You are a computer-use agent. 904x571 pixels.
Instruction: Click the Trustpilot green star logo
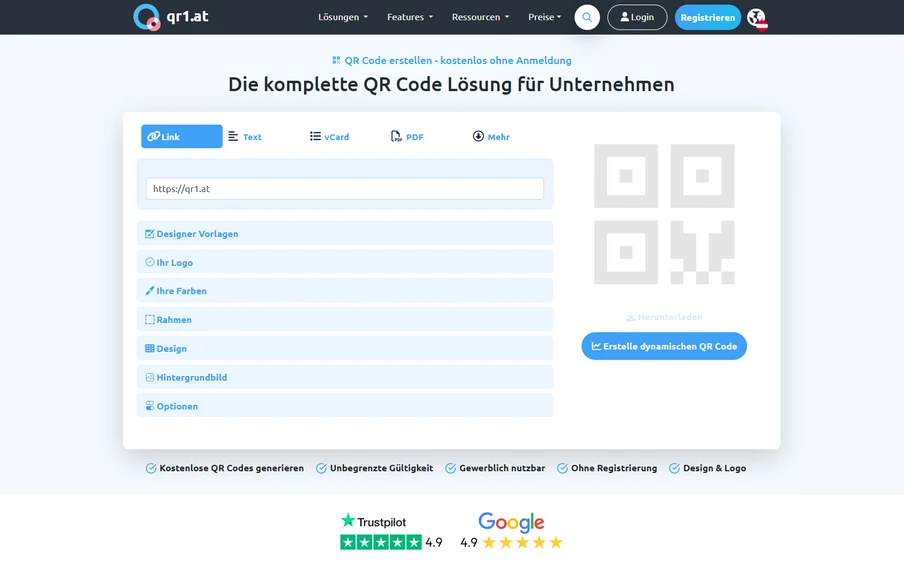tap(348, 521)
